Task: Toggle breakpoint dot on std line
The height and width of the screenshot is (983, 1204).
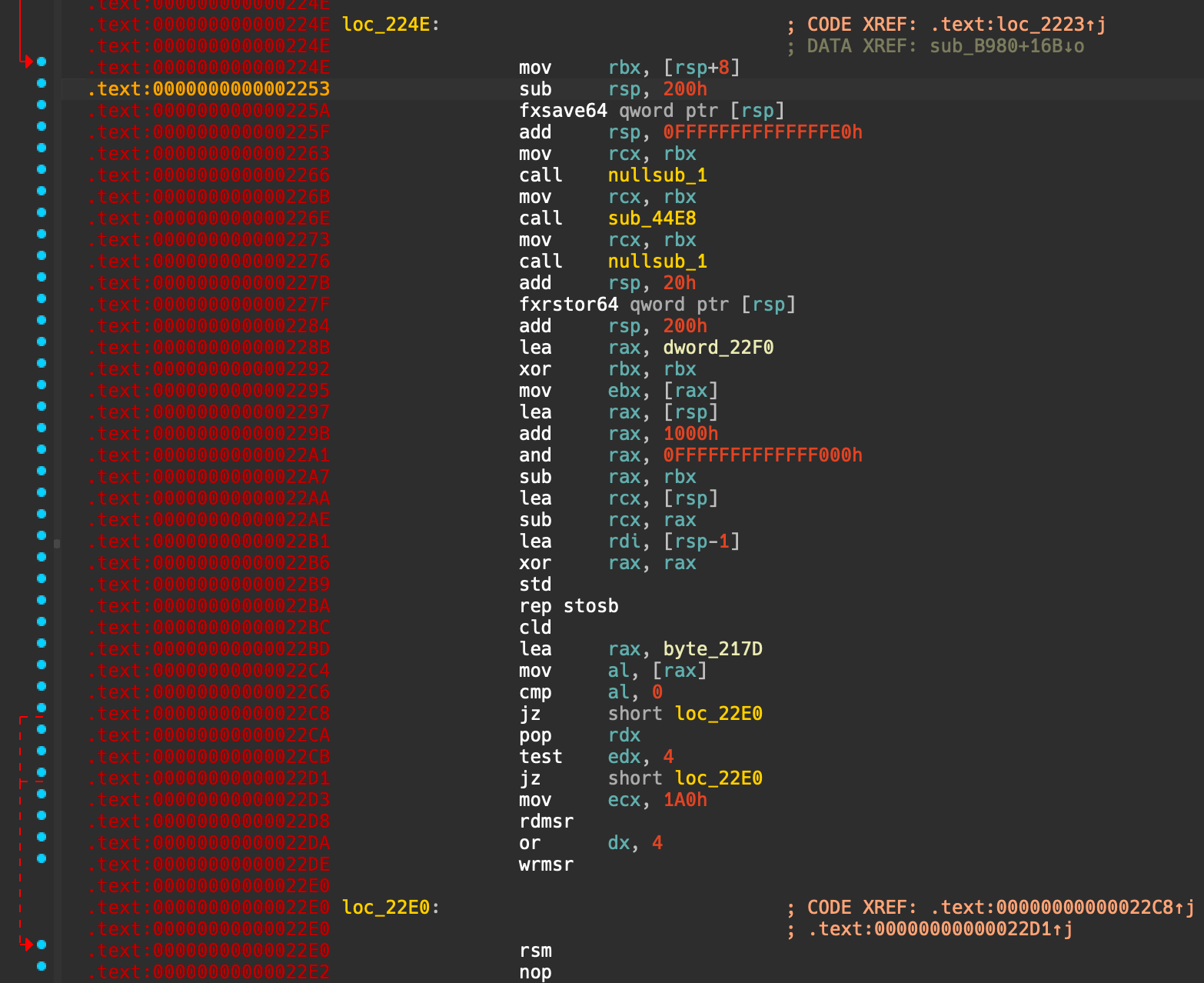Action: (x=42, y=578)
